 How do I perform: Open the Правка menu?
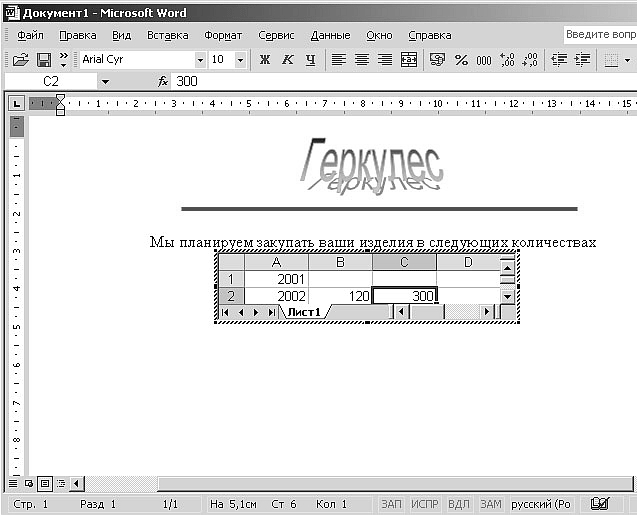[x=78, y=35]
